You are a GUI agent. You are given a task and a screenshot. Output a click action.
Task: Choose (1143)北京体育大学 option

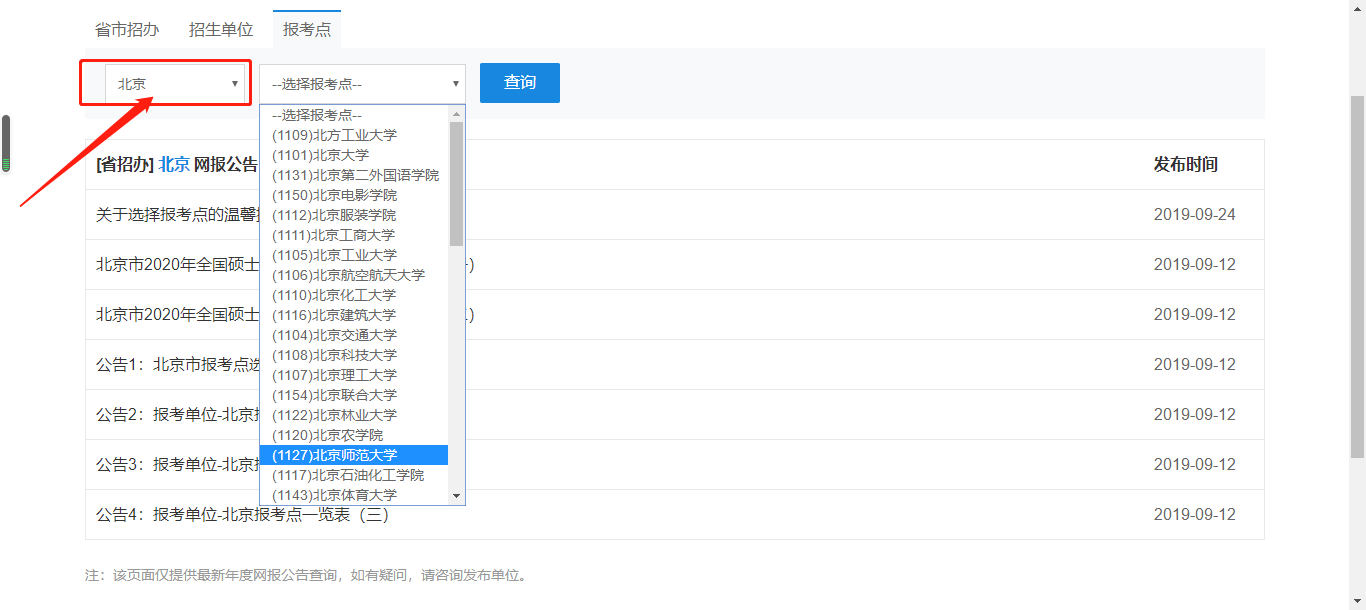click(354, 495)
